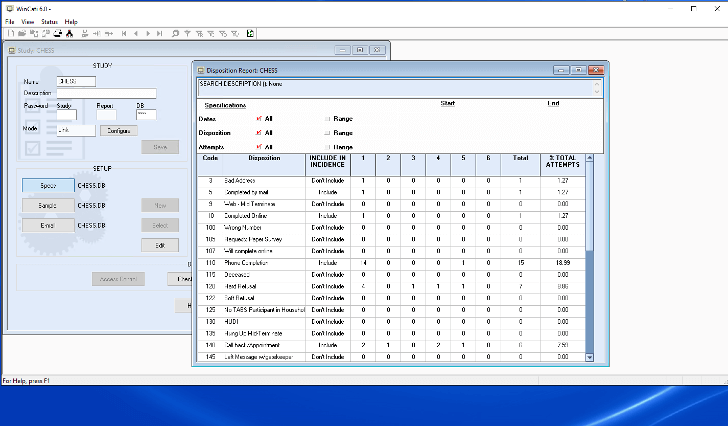Click the Copy pages toolbar icon

(x=46, y=33)
